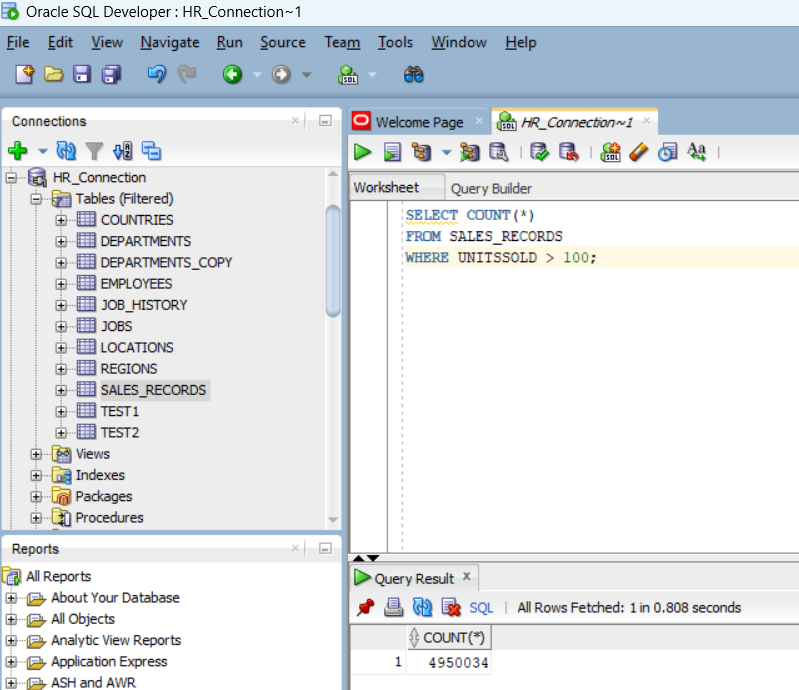Viewport: 799px width, 690px height.
Task: Collapse the Tables (Filtered) node
Action: click(x=36, y=199)
